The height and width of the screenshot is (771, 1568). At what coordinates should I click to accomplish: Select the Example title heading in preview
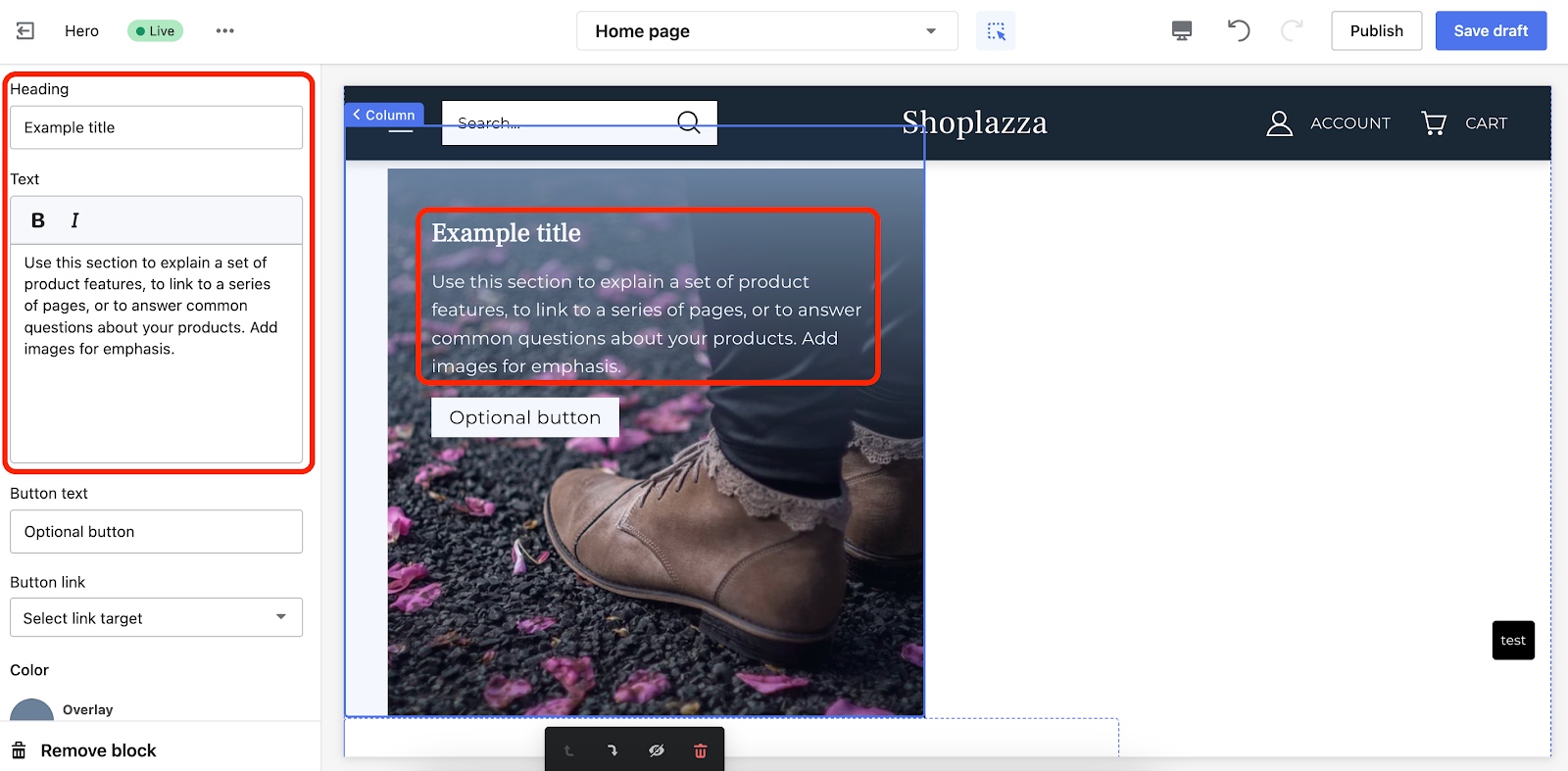coord(507,233)
